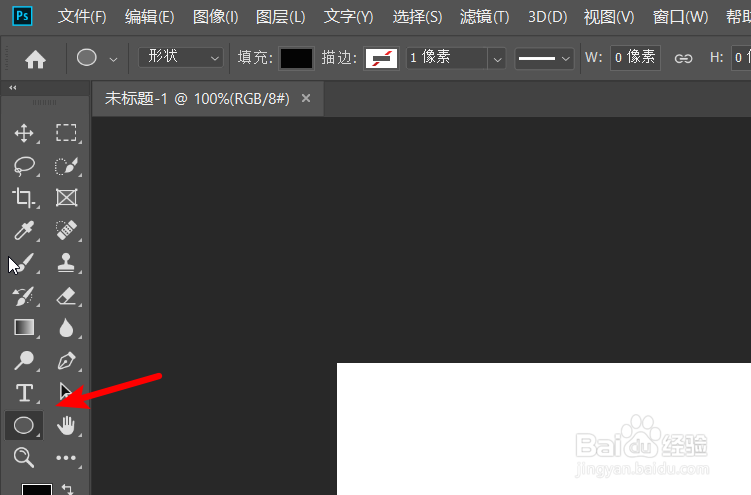Open the stroke line type dropdown
This screenshot has width=751, height=495.
coord(544,58)
